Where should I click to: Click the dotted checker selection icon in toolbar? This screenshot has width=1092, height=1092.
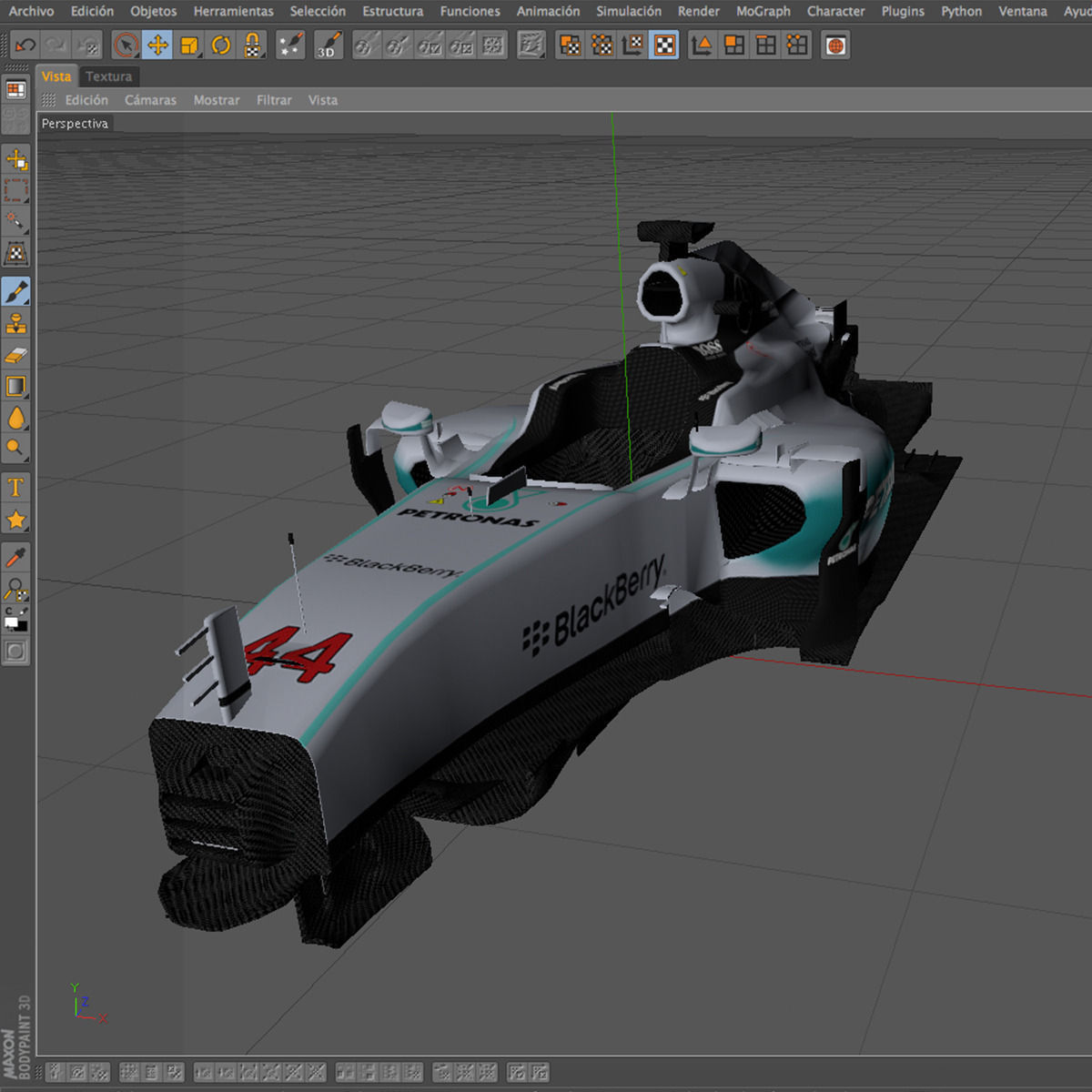click(602, 45)
